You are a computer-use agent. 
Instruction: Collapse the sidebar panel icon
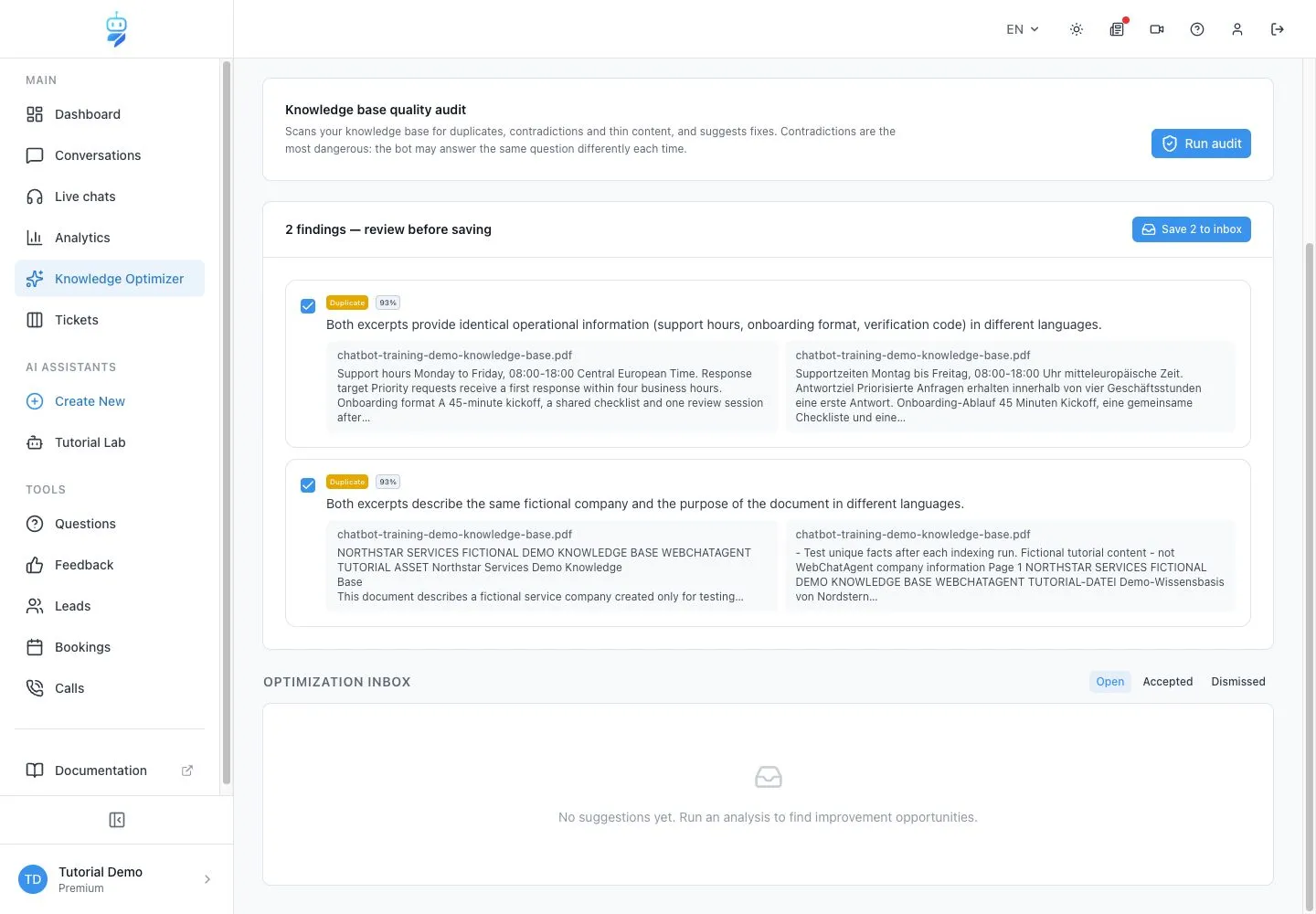(117, 820)
